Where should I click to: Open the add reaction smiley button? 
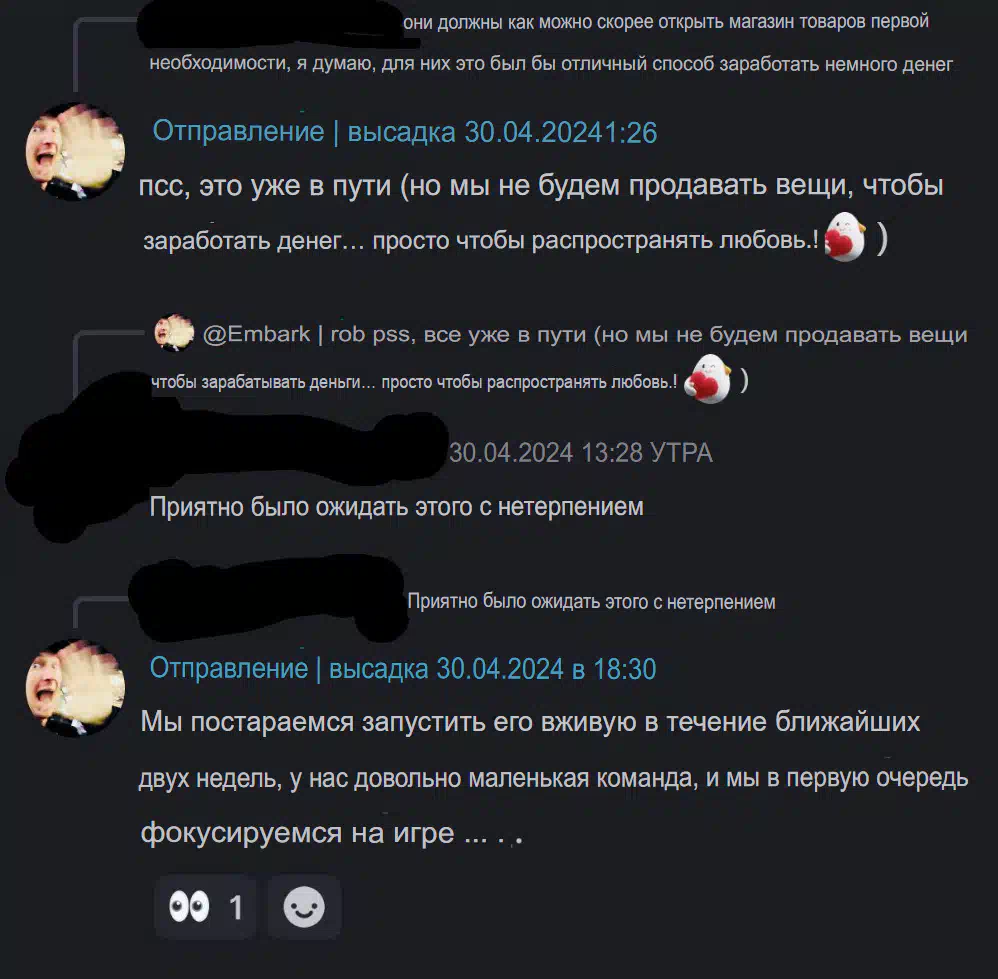coord(304,907)
